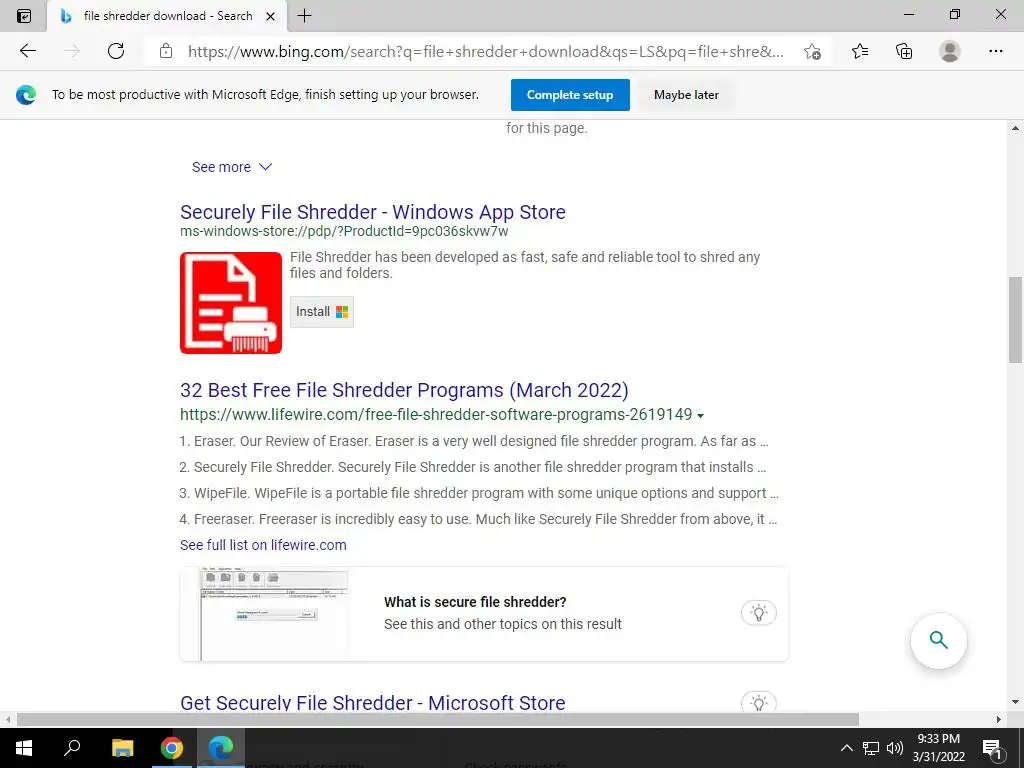The width and height of the screenshot is (1024, 768).
Task: Click lightbulb icon beside Microsoft Store result
Action: pos(758,703)
